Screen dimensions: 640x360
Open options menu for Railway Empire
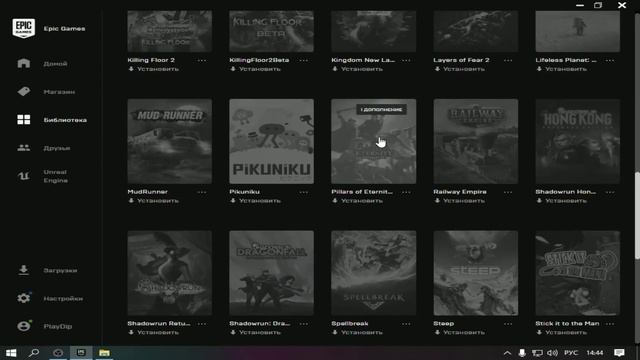[508, 192]
